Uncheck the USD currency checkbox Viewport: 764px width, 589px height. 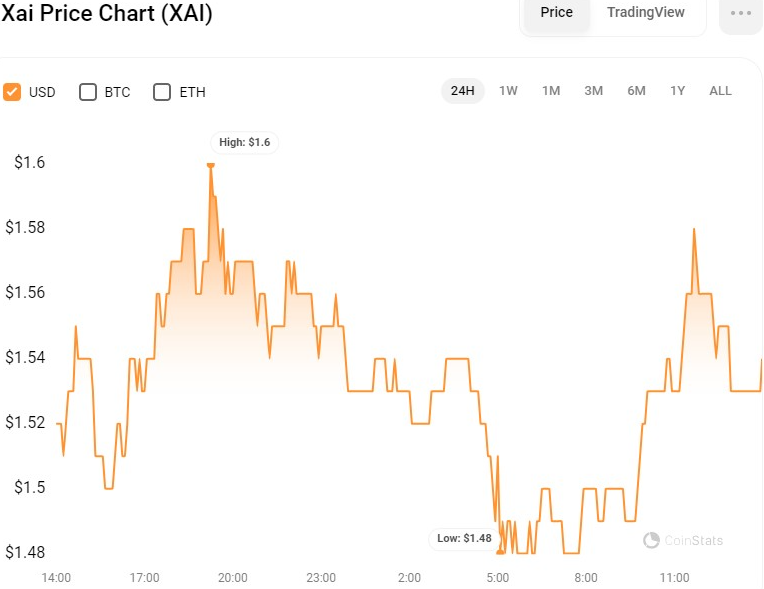tap(12, 92)
